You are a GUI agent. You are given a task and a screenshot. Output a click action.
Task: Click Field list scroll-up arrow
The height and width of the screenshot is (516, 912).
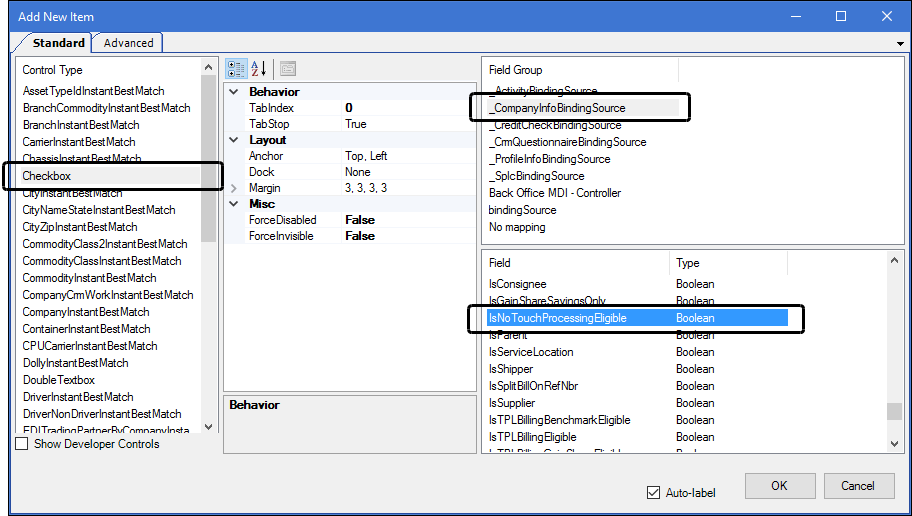(x=895, y=261)
